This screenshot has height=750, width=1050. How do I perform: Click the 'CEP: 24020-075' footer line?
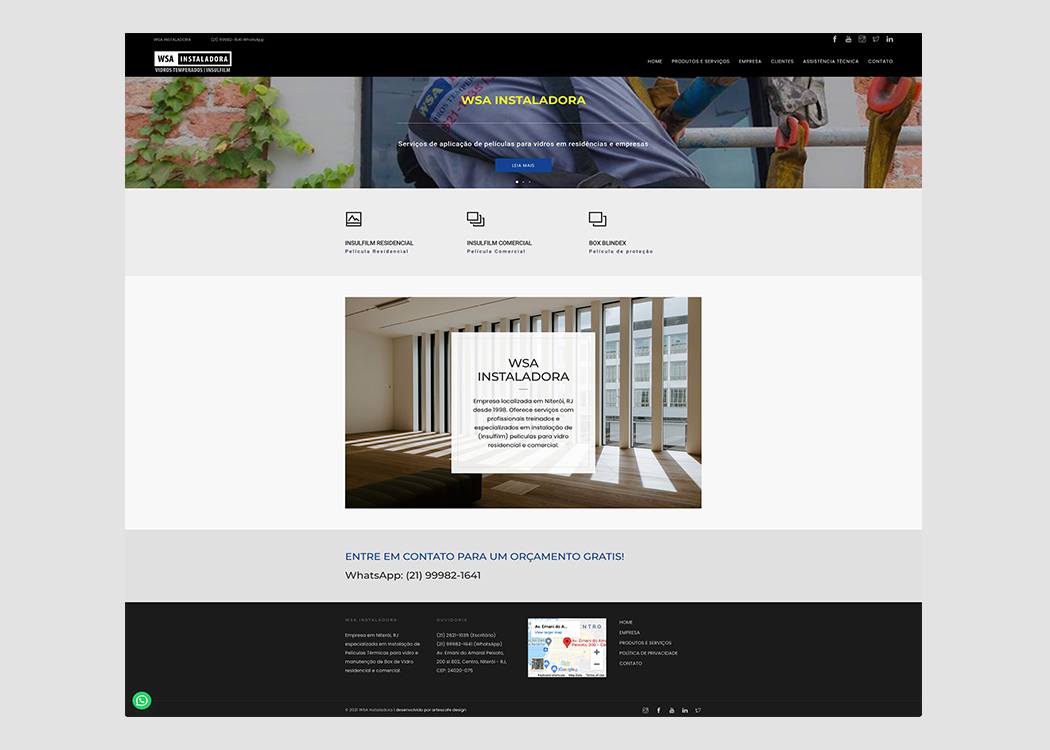pyautogui.click(x=455, y=670)
